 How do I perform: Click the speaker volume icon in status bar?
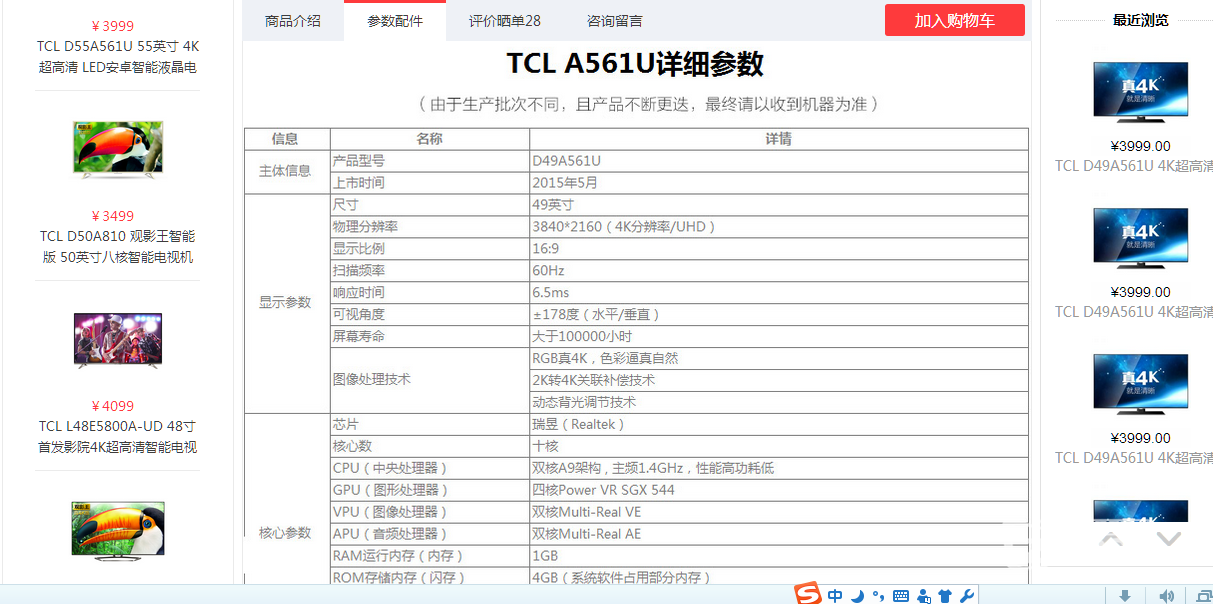tap(1166, 596)
